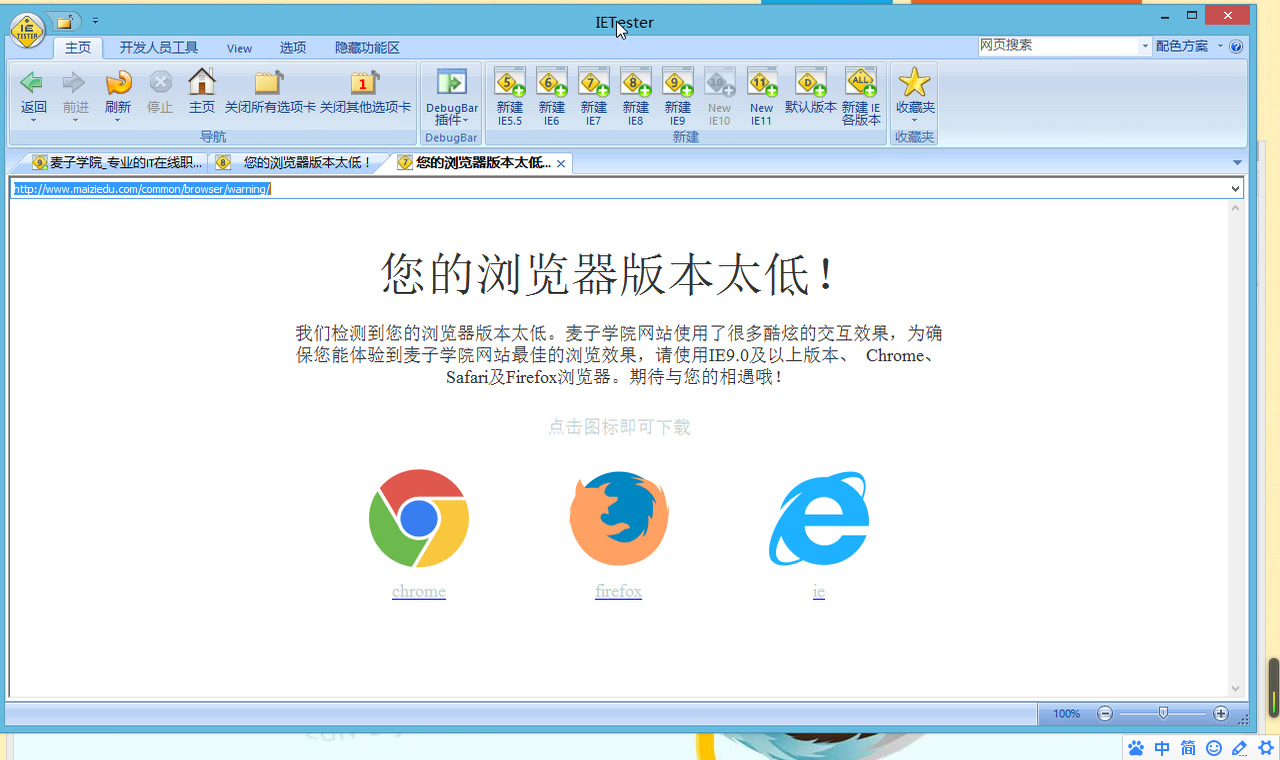The width and height of the screenshot is (1280, 760).
Task: Zoom out with the minus button
Action: [1105, 714]
